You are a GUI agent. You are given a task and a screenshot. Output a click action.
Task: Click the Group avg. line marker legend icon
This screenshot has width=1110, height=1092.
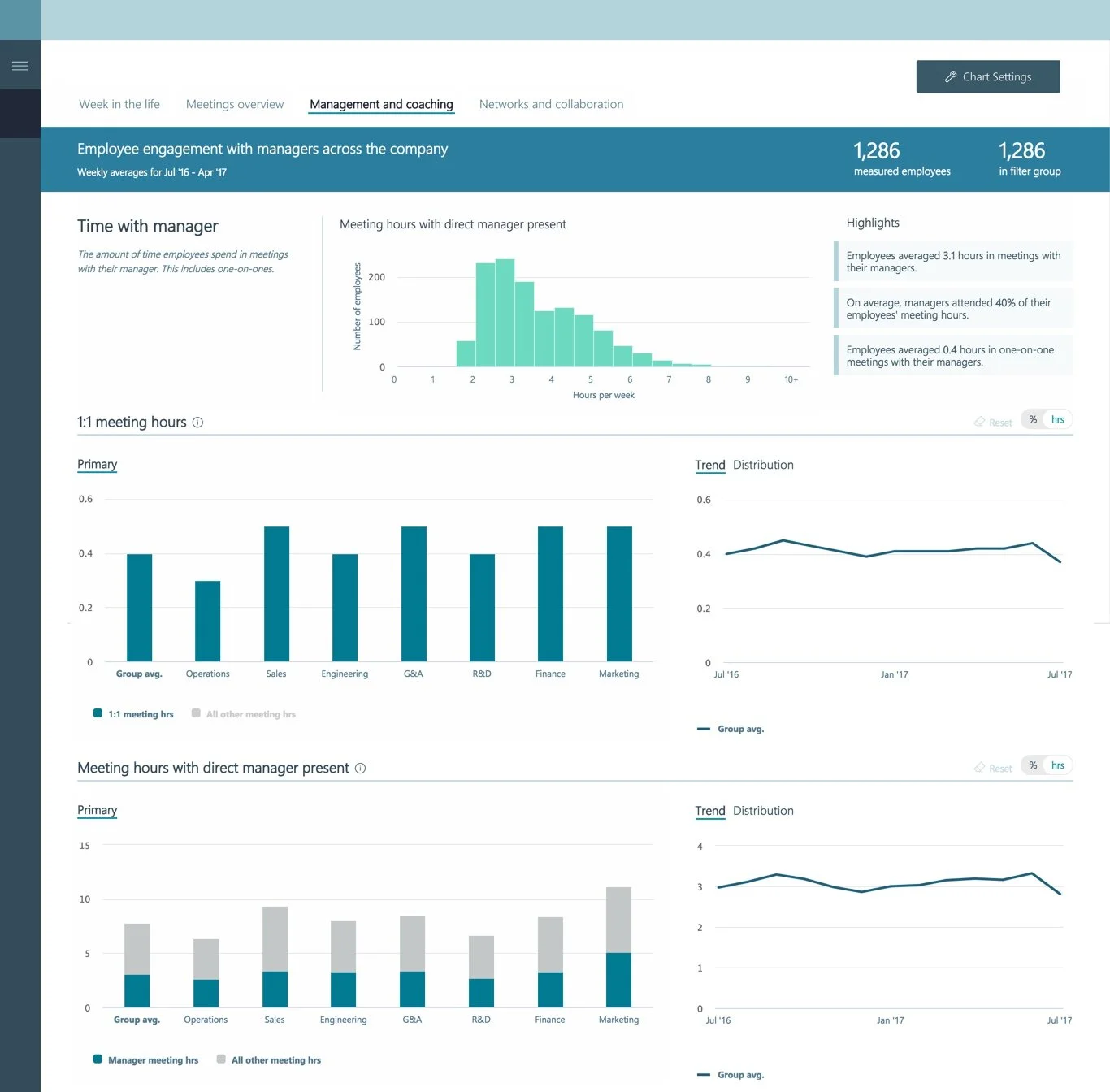click(702, 729)
